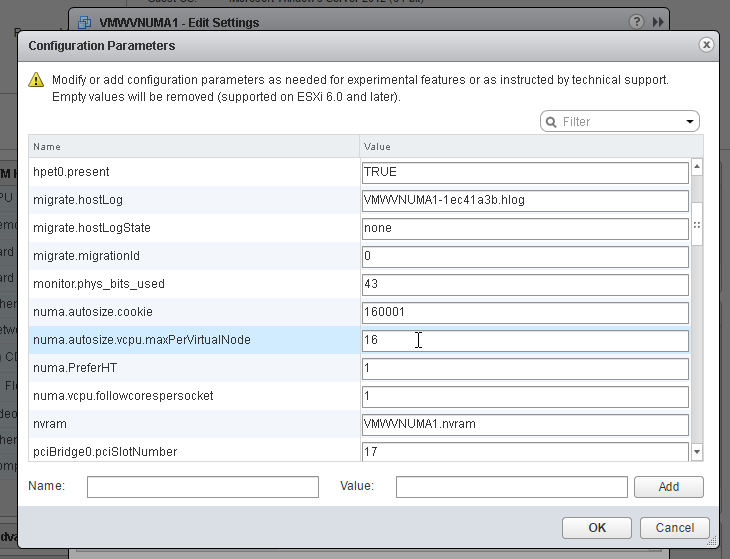Edit the migrate.hostLogState value field
The width and height of the screenshot is (730, 559).
pos(525,228)
